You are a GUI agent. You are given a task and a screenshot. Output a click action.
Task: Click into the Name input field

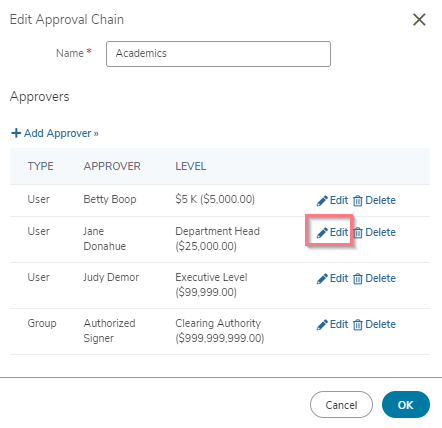218,54
